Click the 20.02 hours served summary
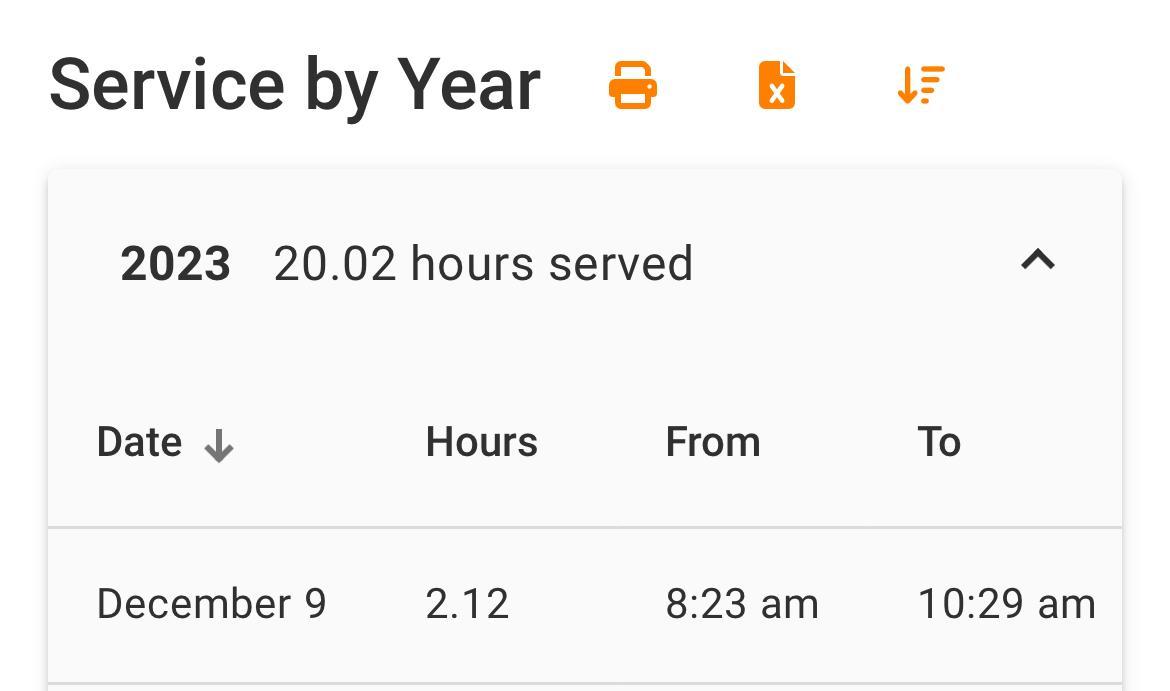 coord(483,264)
